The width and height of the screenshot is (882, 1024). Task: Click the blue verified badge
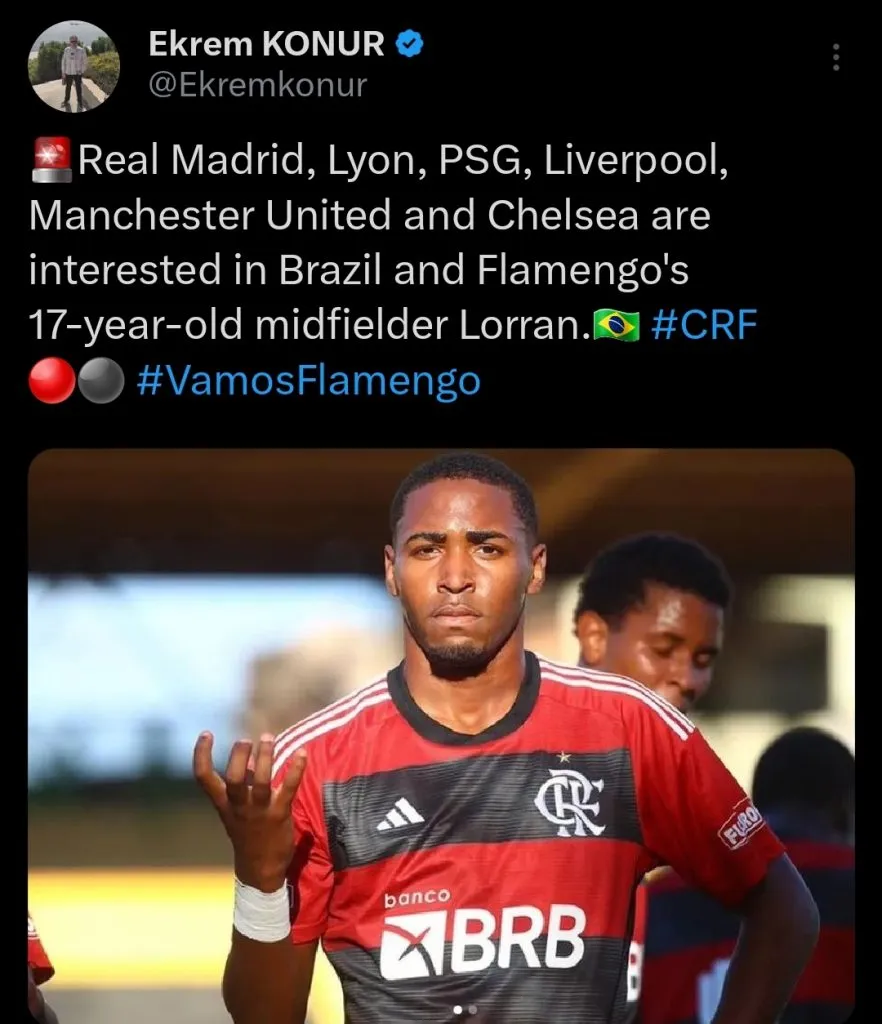pyautogui.click(x=410, y=44)
